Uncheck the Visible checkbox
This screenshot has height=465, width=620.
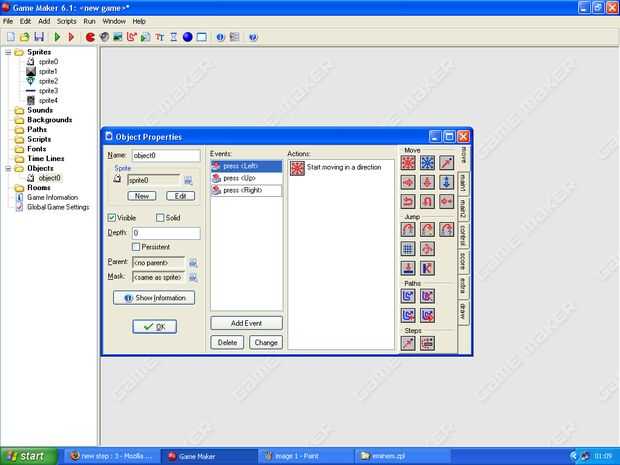tap(112, 217)
